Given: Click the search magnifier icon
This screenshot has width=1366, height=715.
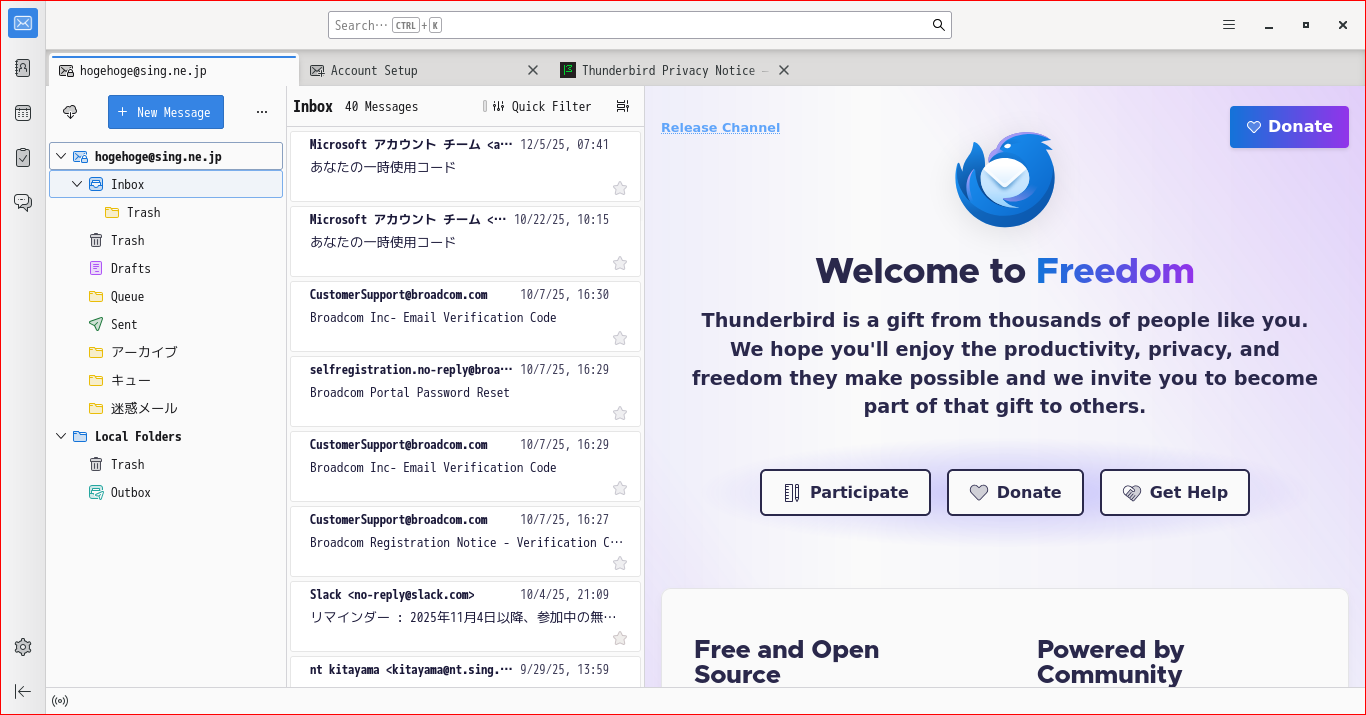Looking at the screenshot, I should pyautogui.click(x=939, y=25).
